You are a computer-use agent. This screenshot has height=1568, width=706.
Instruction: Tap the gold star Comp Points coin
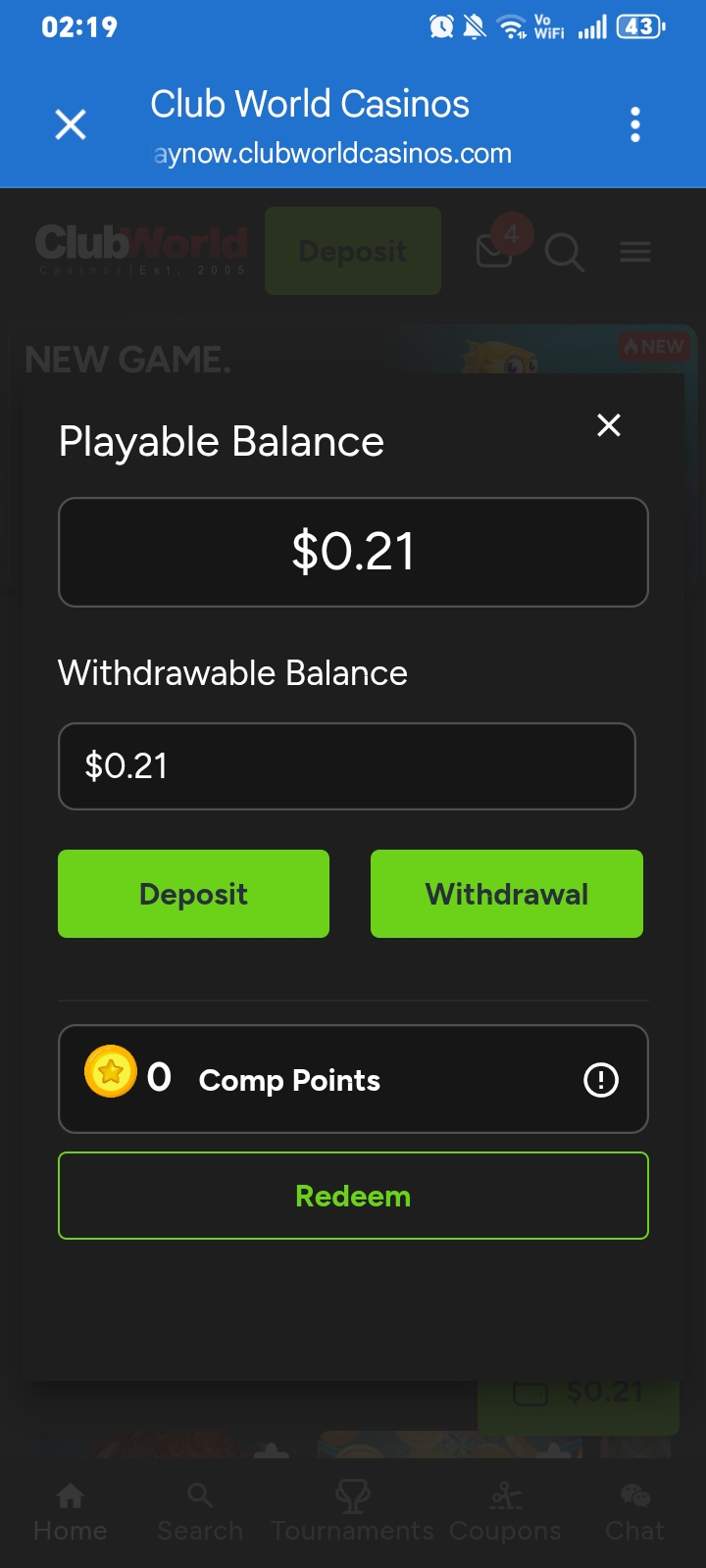(x=111, y=1072)
